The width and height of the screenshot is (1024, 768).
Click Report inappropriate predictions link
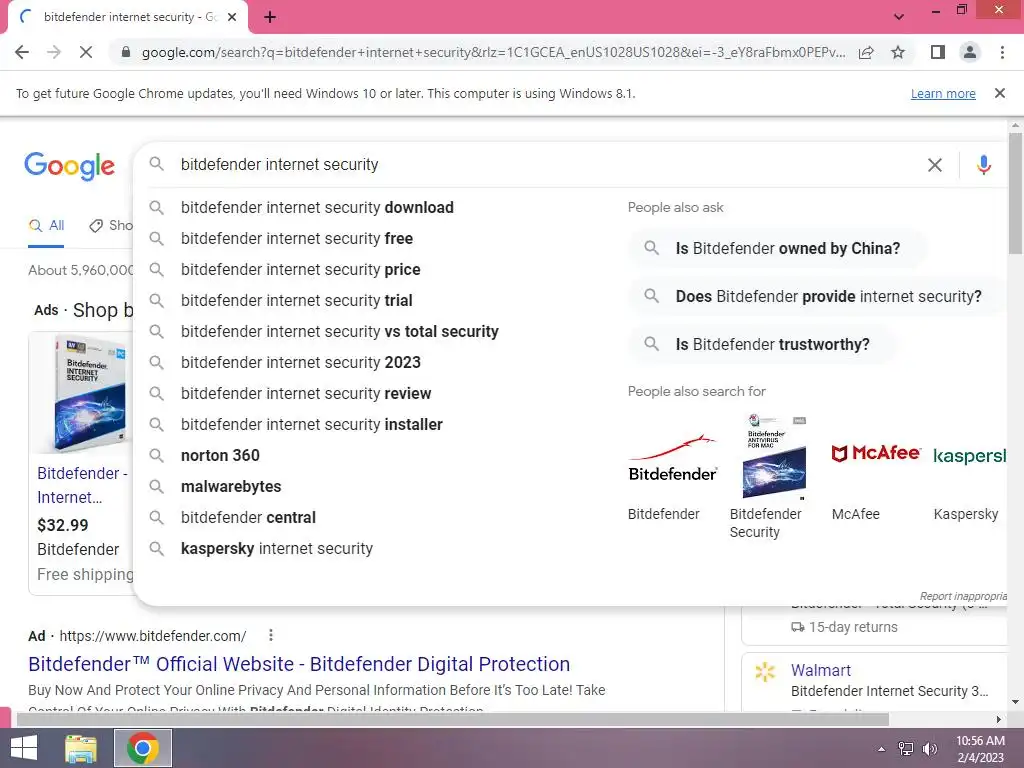[963, 596]
